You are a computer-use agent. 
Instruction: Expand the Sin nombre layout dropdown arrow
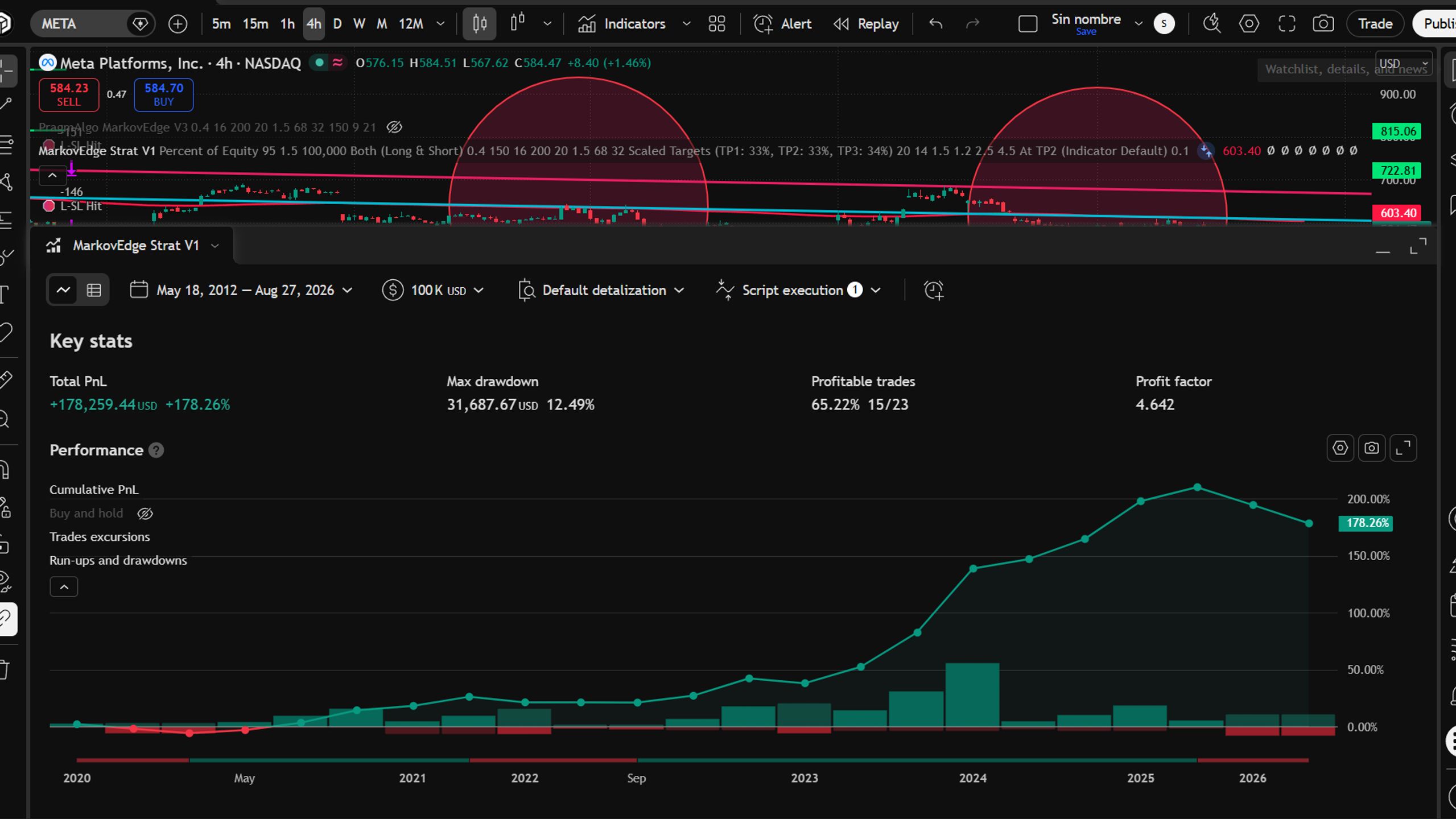[x=1139, y=24]
